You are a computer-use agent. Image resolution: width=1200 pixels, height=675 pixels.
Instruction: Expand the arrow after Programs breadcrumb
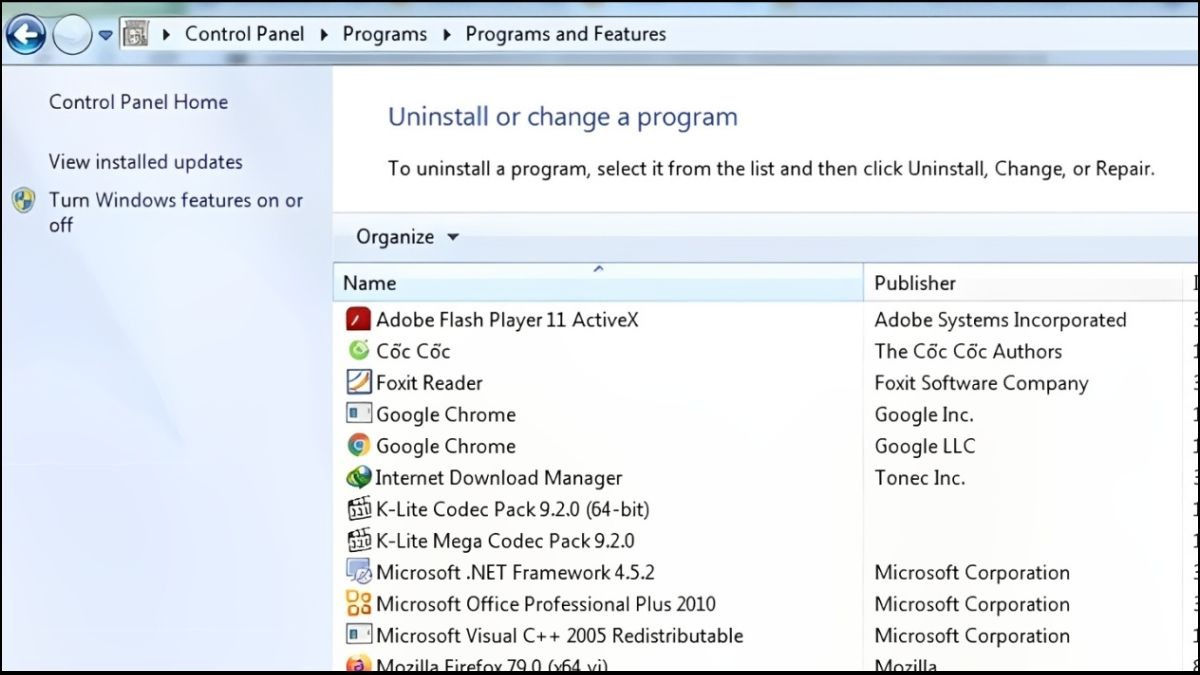coord(446,34)
